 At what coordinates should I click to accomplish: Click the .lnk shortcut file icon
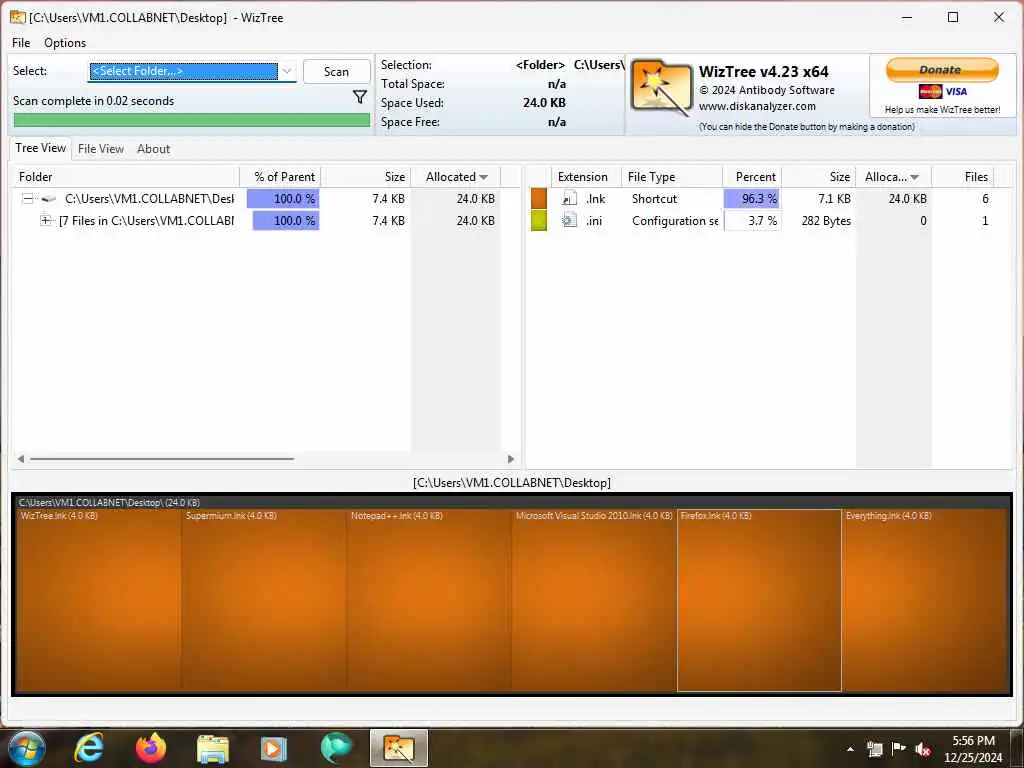[x=569, y=199]
